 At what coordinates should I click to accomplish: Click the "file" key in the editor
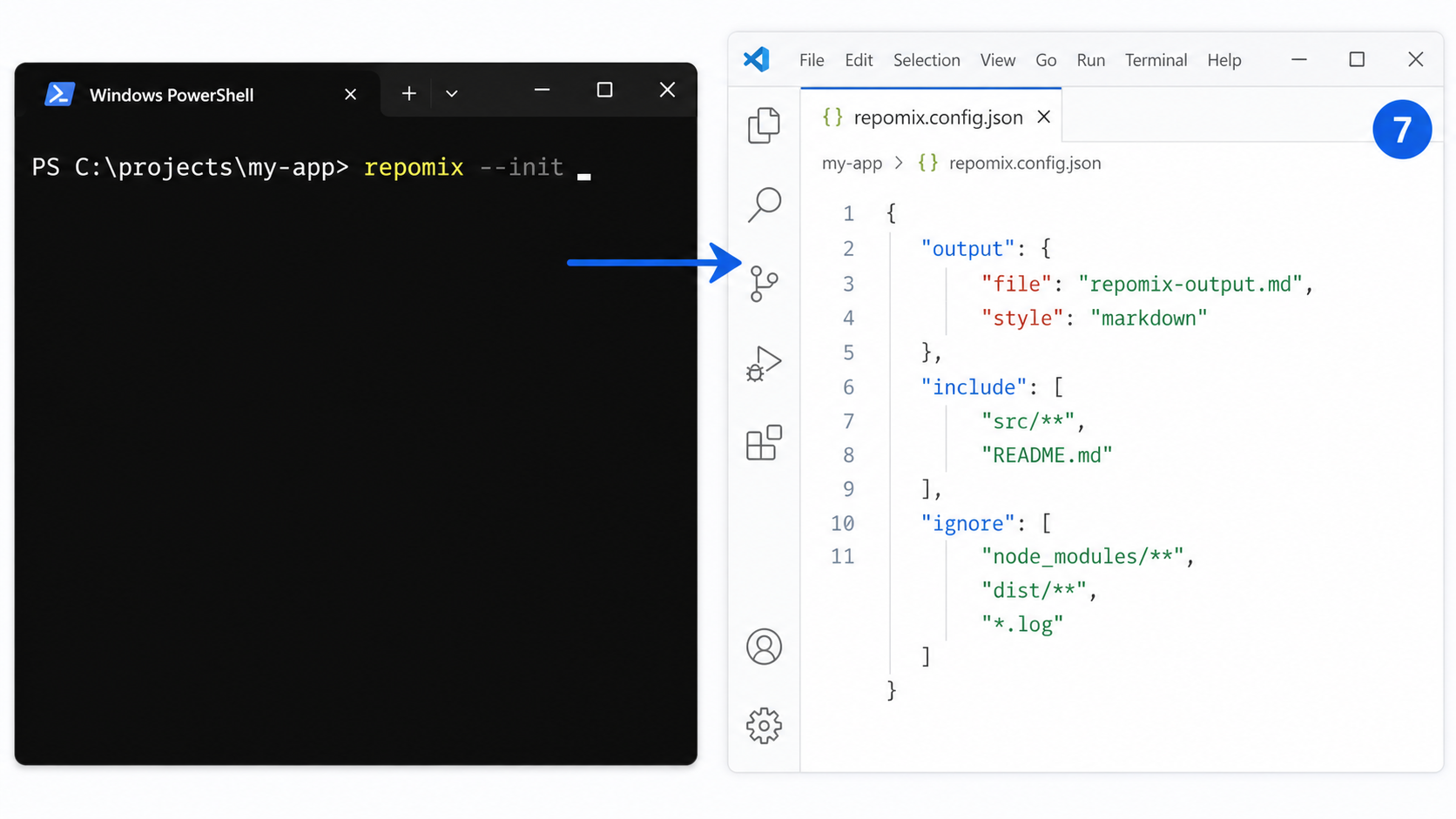[1016, 284]
